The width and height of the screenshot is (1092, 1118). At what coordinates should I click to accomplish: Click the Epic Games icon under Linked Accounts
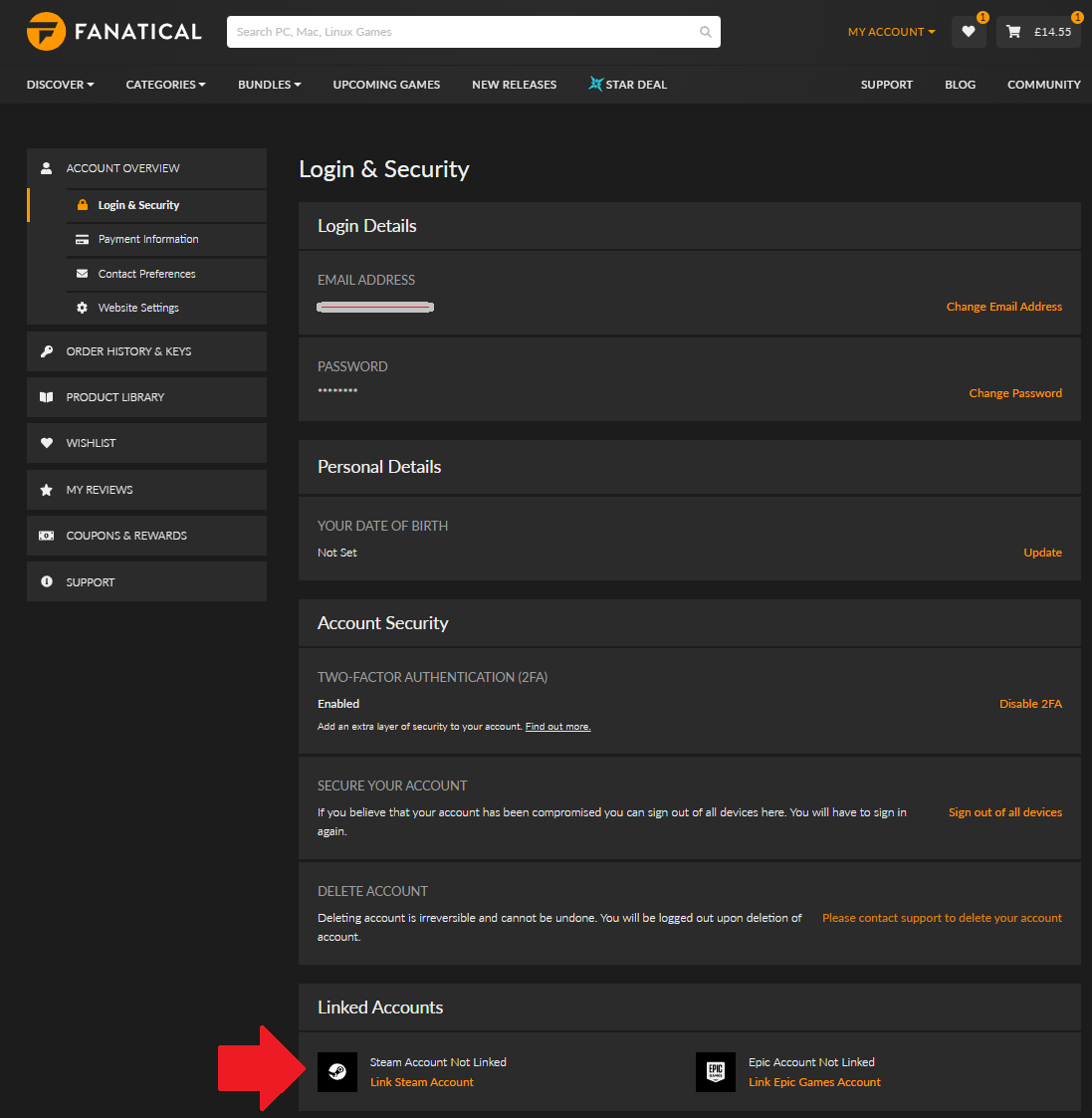tap(715, 1072)
